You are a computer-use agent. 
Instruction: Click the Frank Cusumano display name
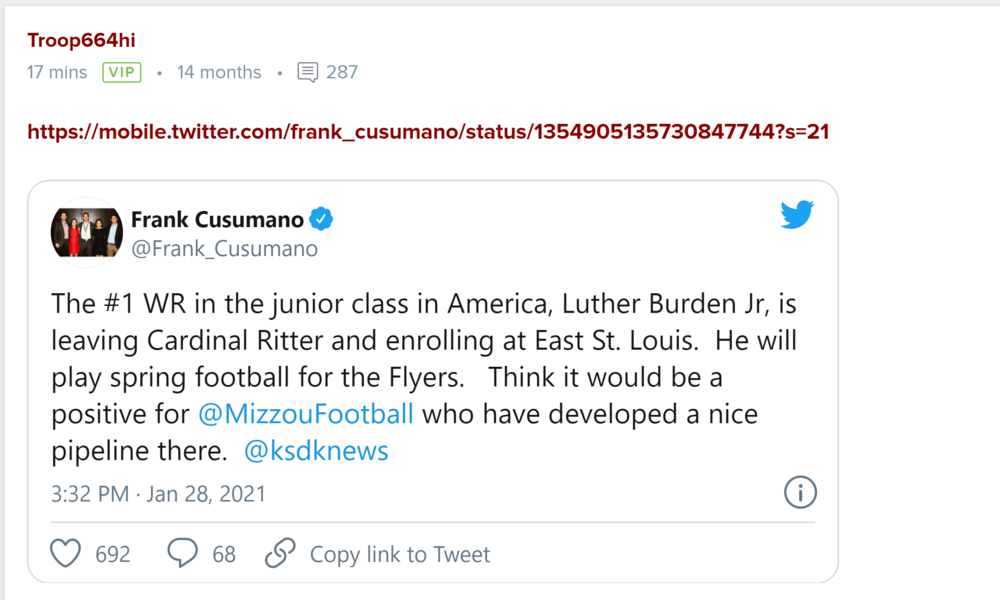coord(215,219)
